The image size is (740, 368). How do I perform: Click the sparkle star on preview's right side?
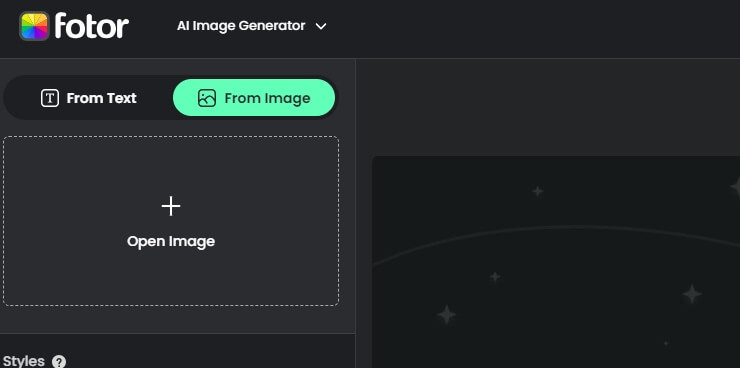point(692,294)
